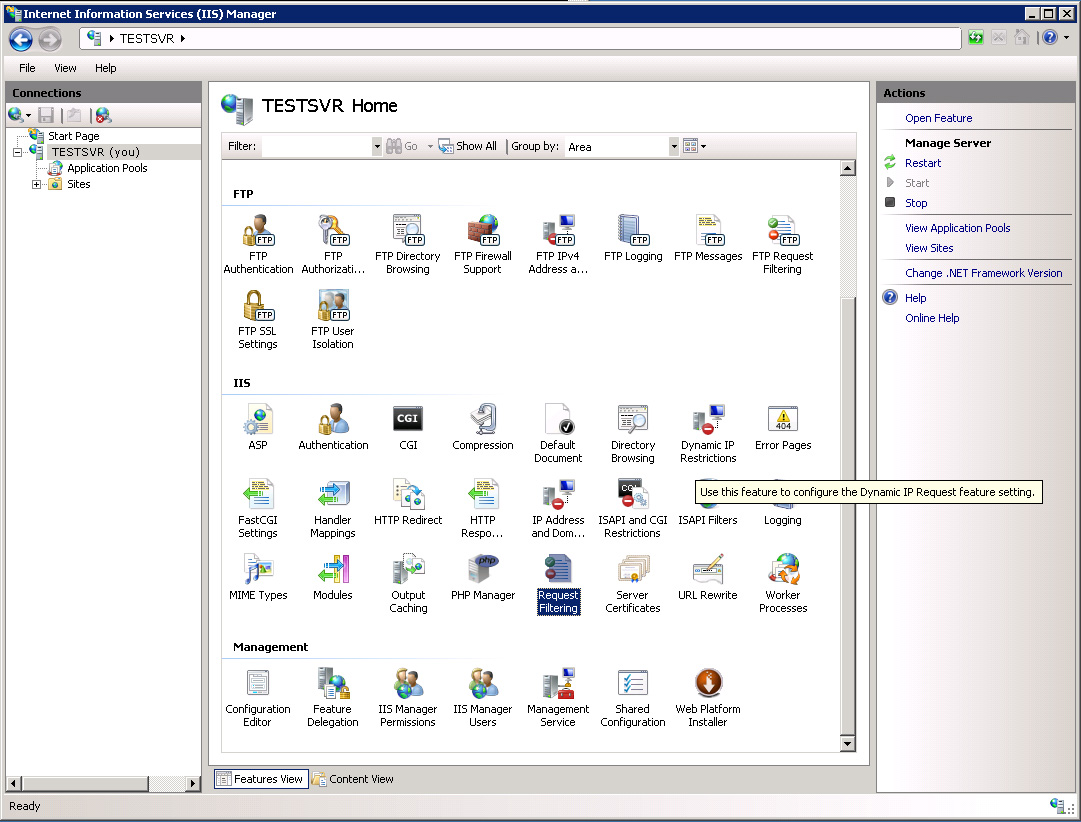Open the View menu
This screenshot has width=1081, height=822.
[x=65, y=68]
